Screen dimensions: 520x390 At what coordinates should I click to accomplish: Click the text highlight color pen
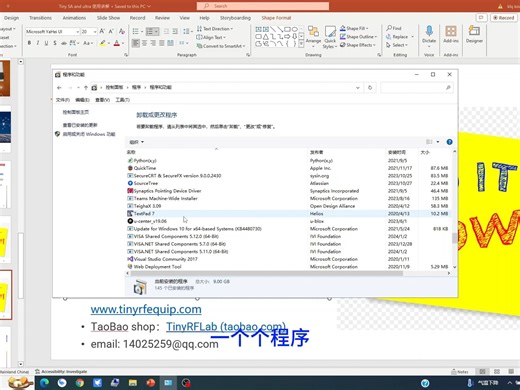pos(103,43)
